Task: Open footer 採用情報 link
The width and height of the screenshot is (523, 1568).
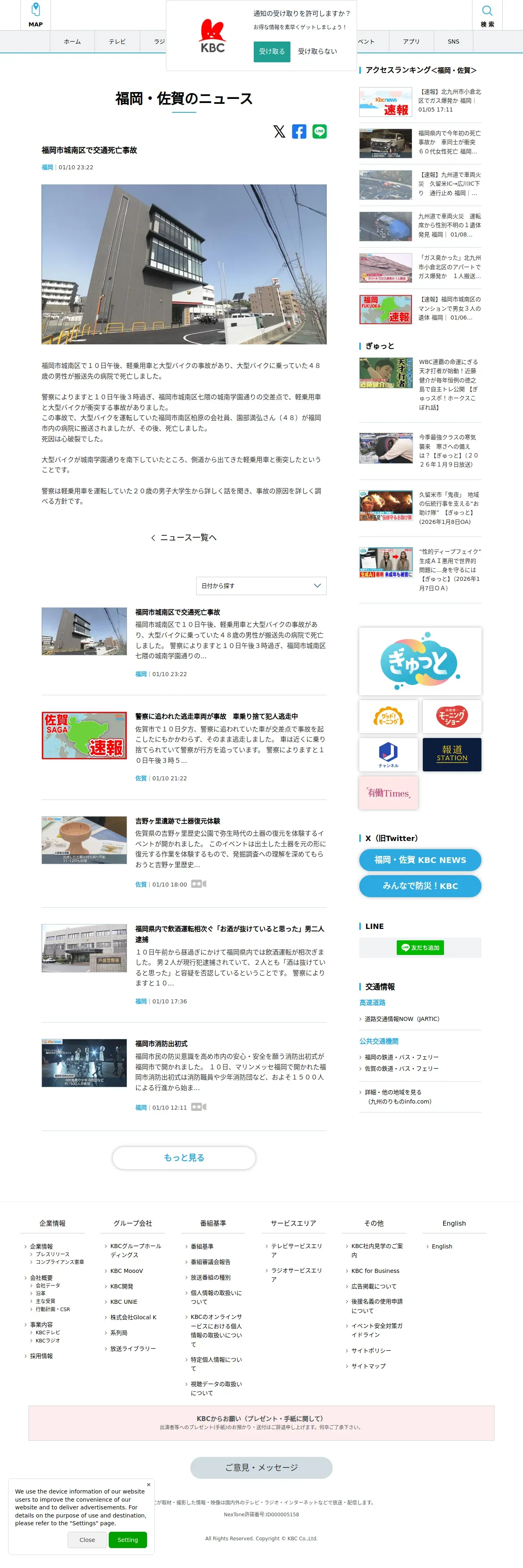Action: point(42,1356)
